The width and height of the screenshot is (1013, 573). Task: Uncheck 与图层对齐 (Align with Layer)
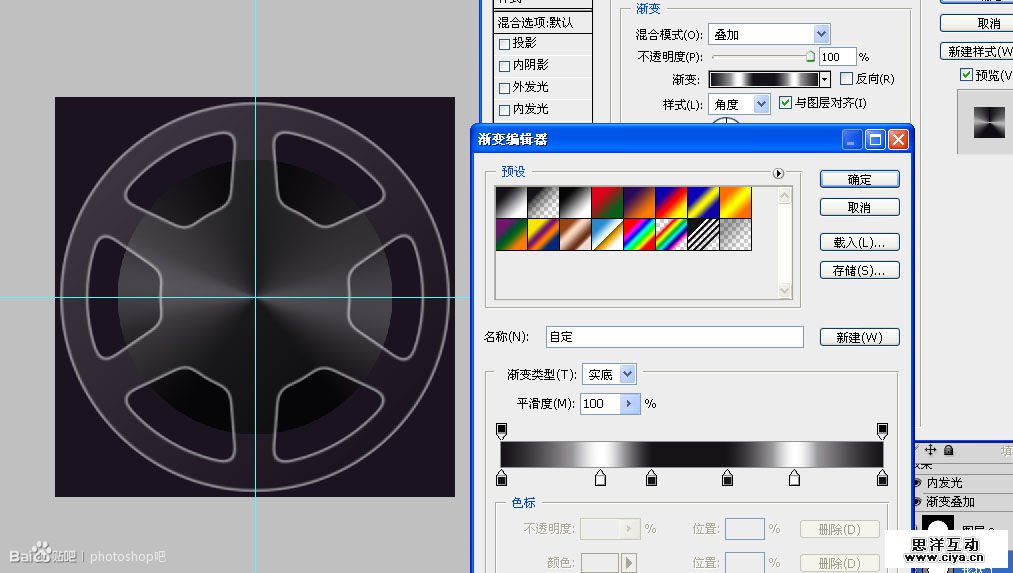click(x=785, y=103)
